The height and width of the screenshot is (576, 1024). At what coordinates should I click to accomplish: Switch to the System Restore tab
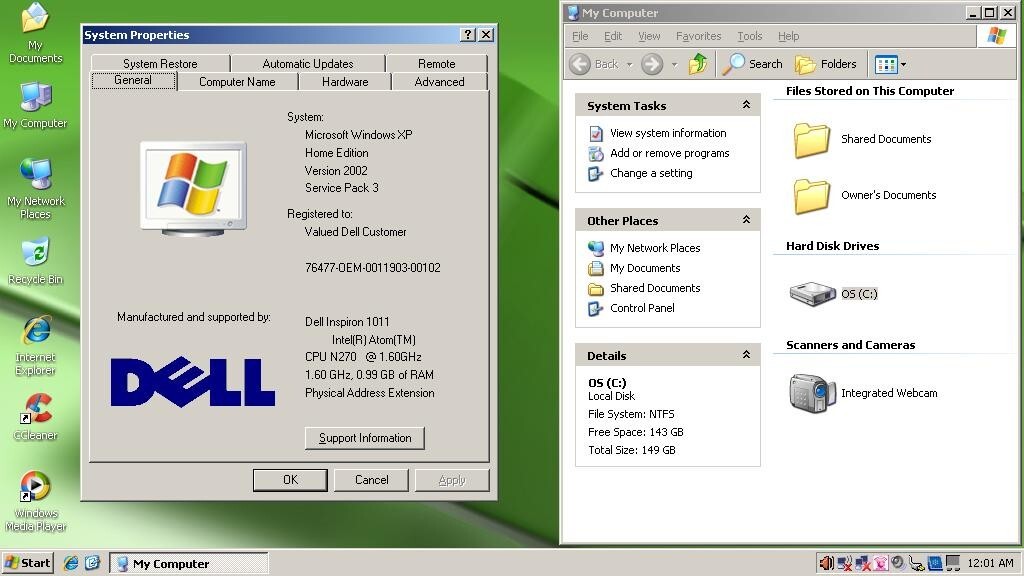(x=160, y=63)
